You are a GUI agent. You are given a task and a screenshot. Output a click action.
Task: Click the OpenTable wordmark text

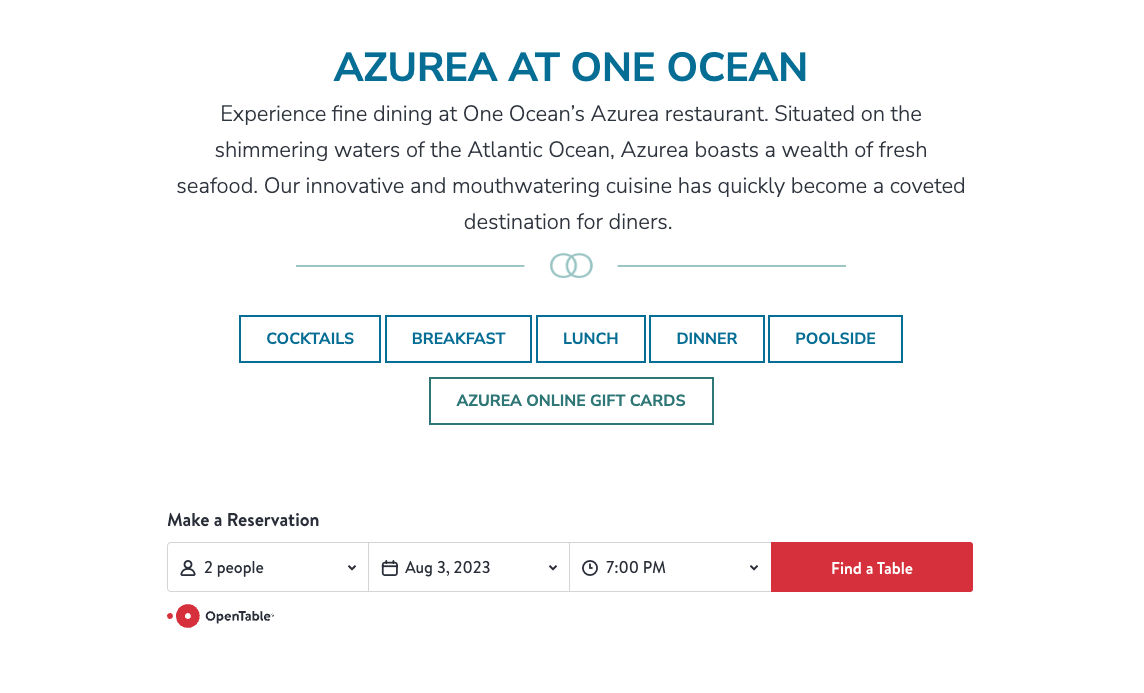point(238,616)
